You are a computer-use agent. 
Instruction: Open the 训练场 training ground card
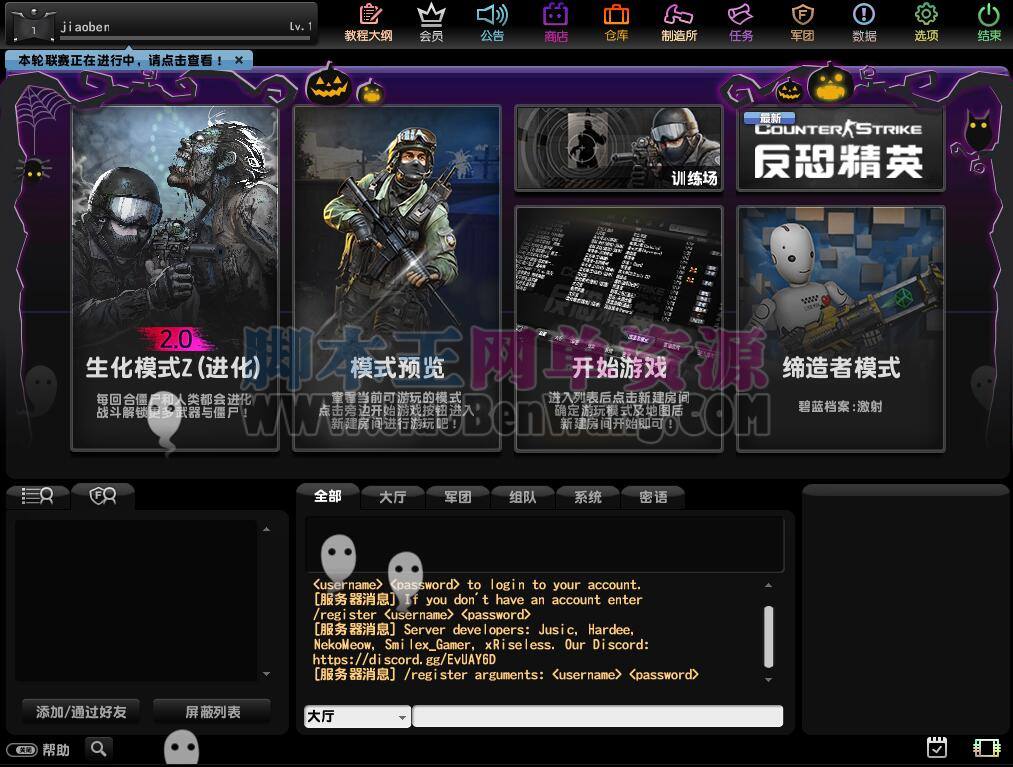[x=618, y=148]
